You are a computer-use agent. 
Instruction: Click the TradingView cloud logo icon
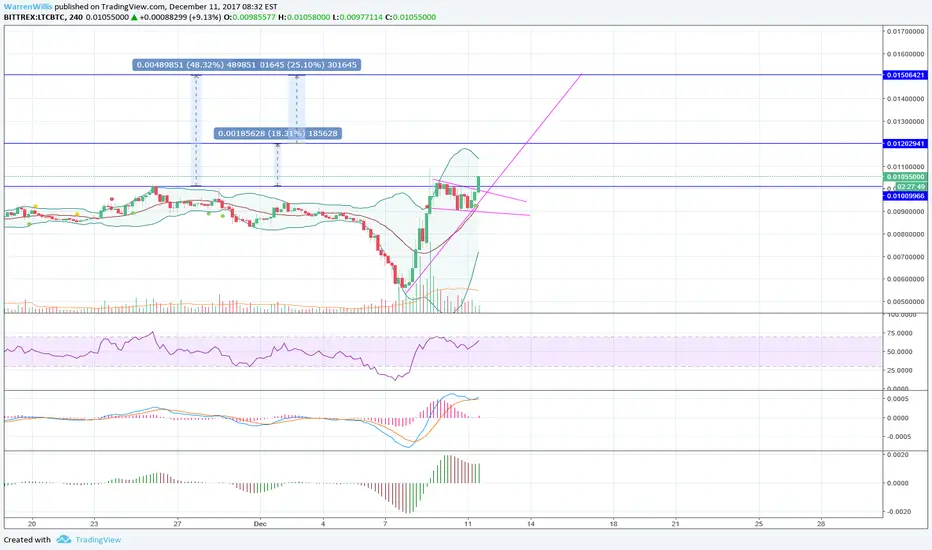coord(64,540)
